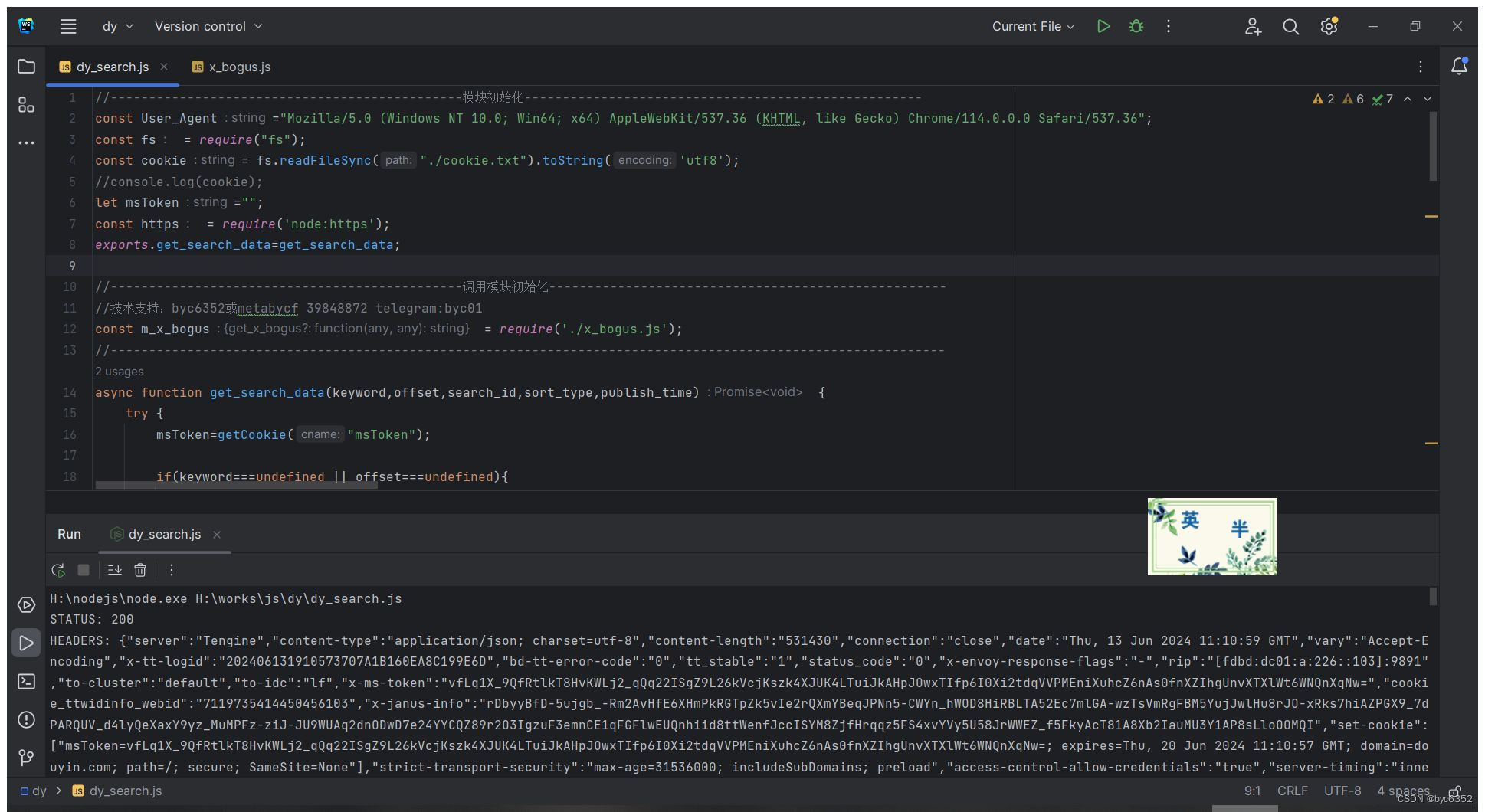Screen dimensions: 1485x812
Task: Open Code With Me user-plus icon
Action: 1253,26
